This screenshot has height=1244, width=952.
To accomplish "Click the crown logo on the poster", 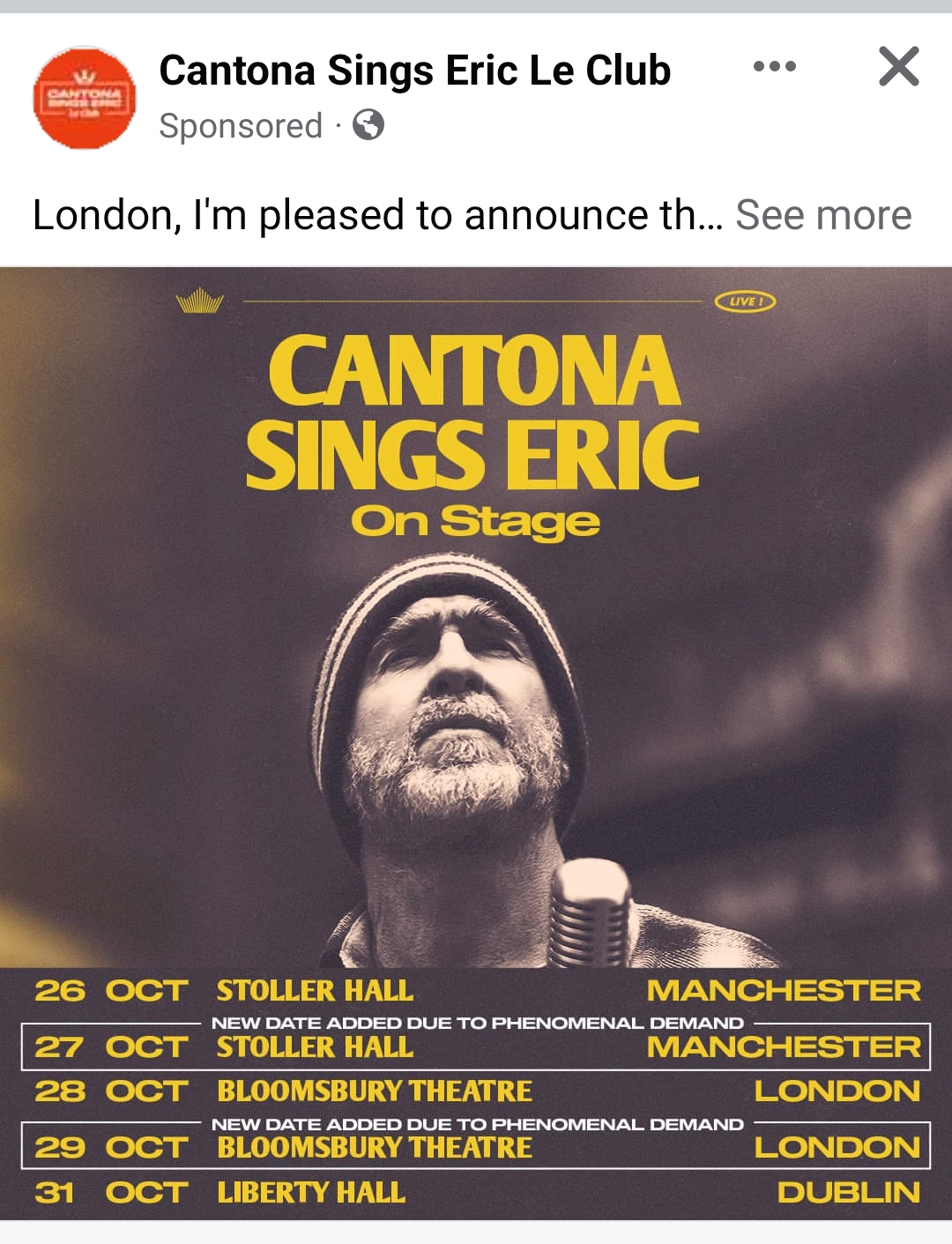I will click(200, 301).
